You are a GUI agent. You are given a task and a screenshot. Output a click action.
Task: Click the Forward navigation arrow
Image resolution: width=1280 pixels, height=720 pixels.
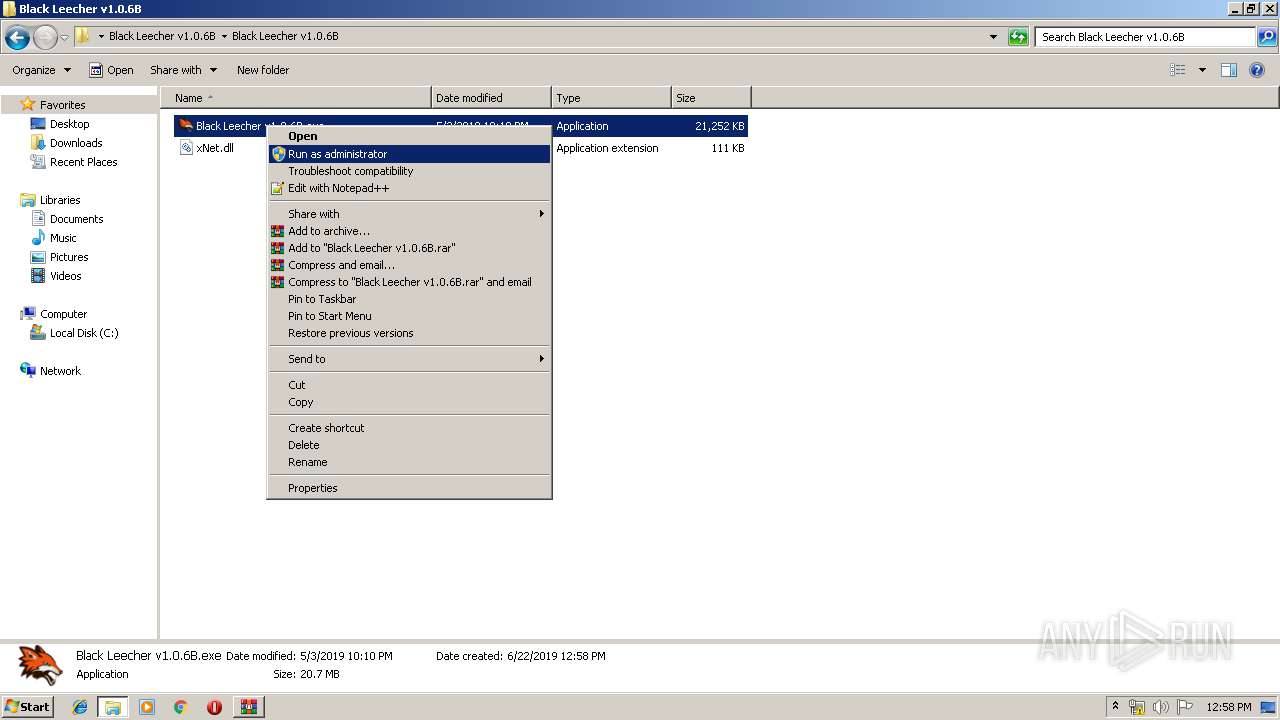coord(45,38)
